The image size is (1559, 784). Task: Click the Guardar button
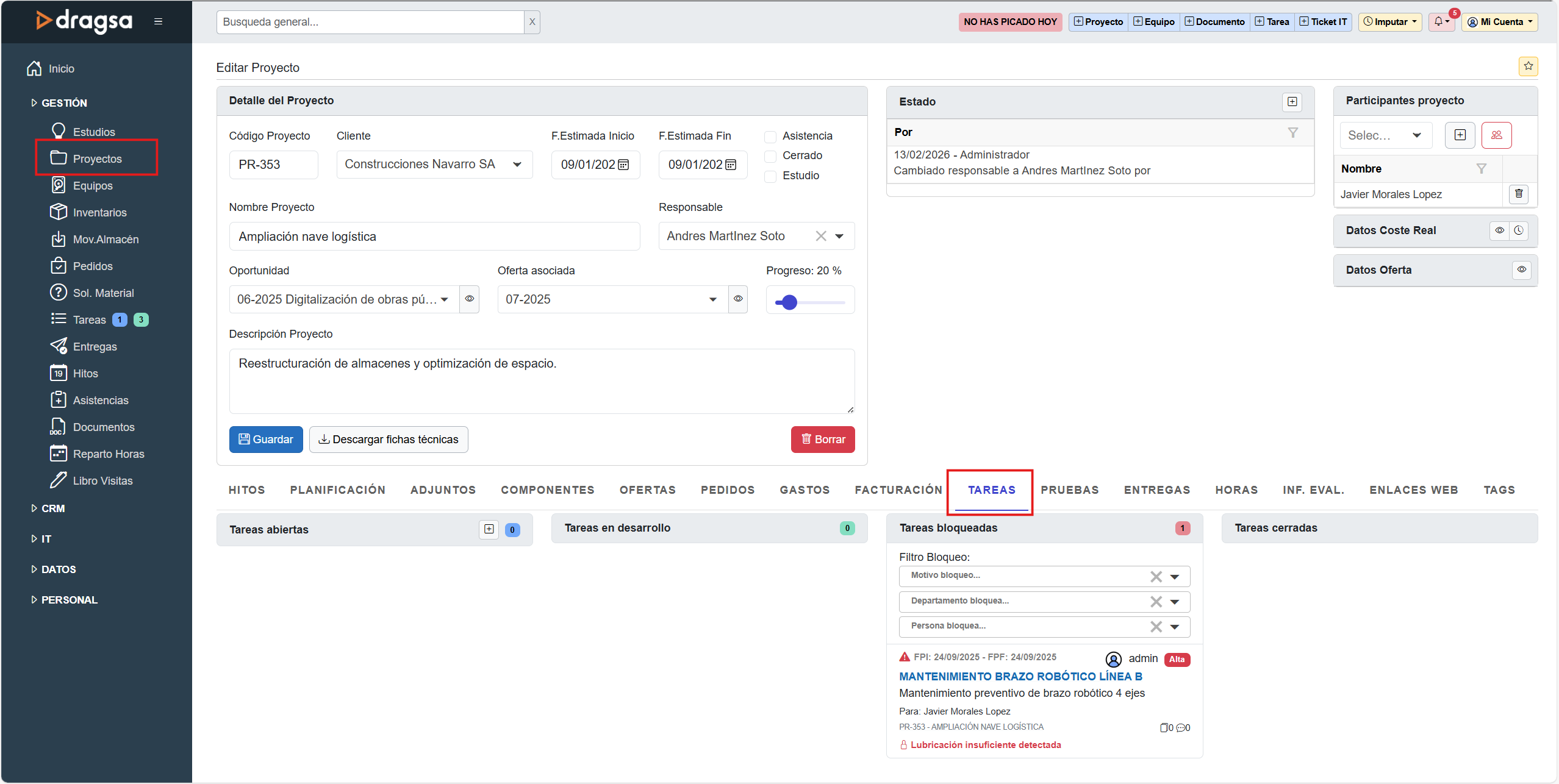[x=265, y=440]
